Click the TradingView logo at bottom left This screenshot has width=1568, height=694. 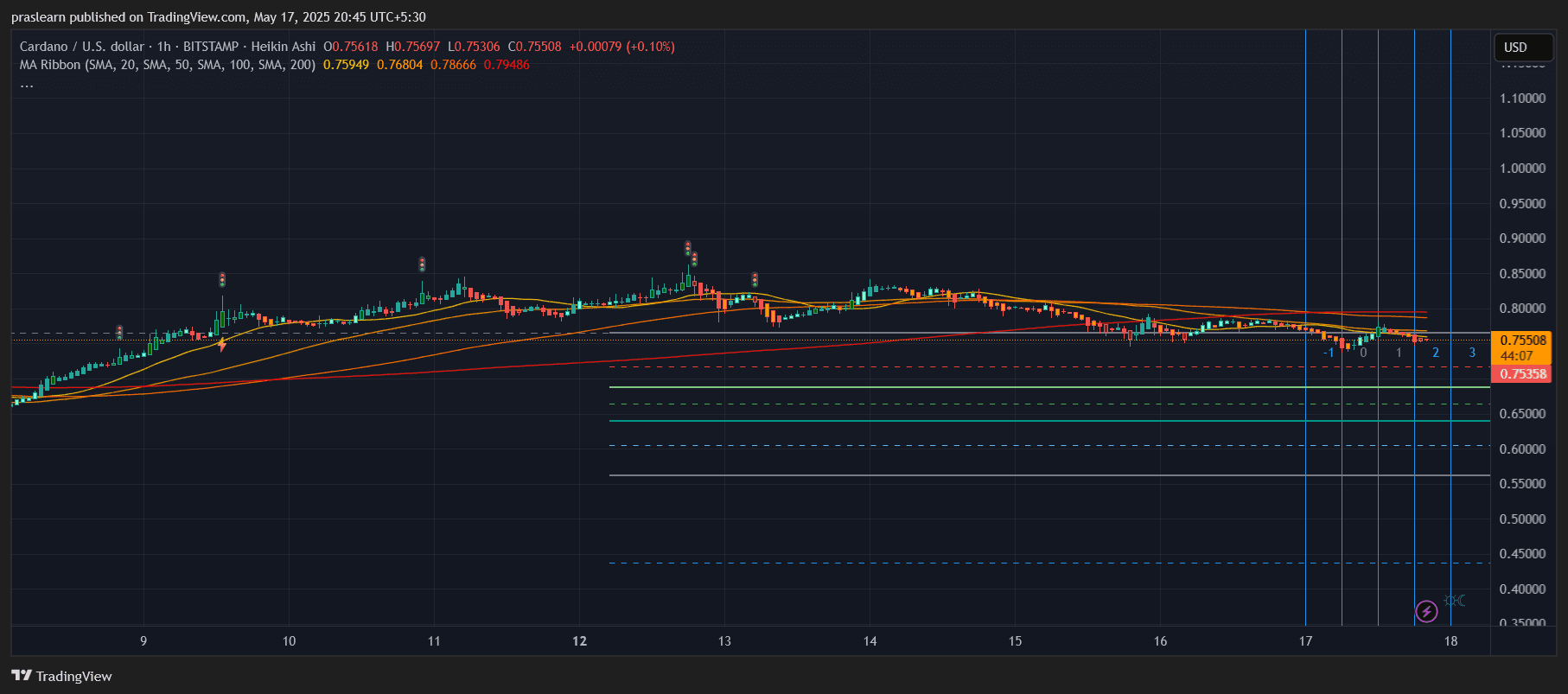click(x=22, y=676)
